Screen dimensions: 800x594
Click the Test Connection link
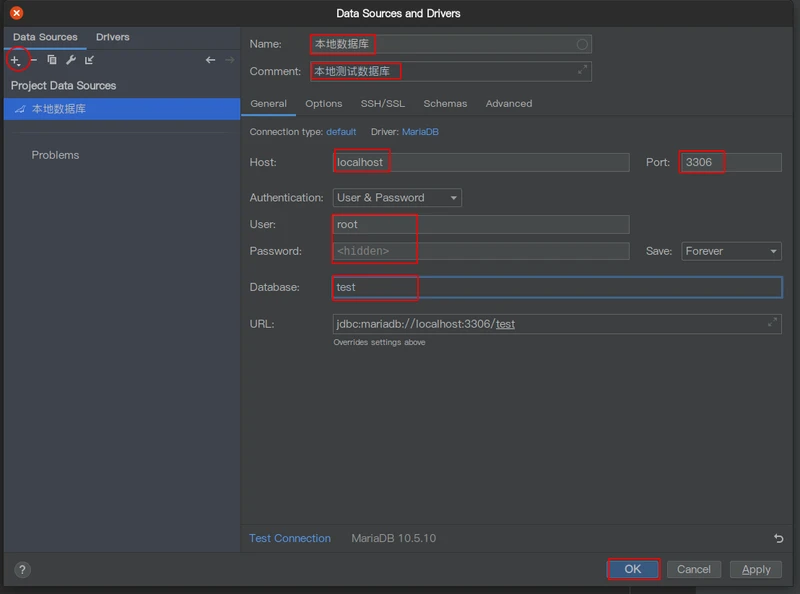[x=290, y=538]
